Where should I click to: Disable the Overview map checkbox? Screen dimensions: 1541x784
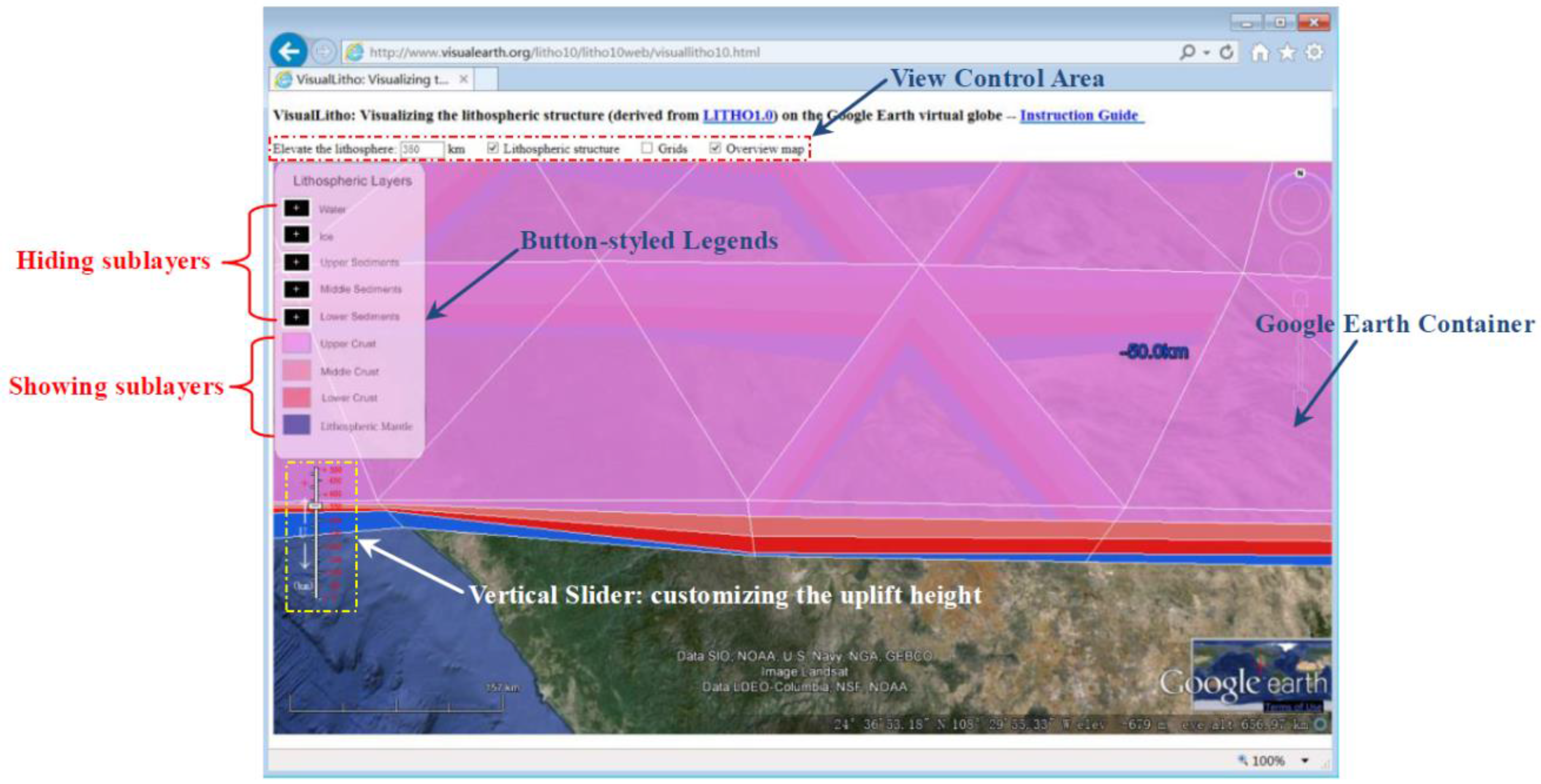[715, 148]
